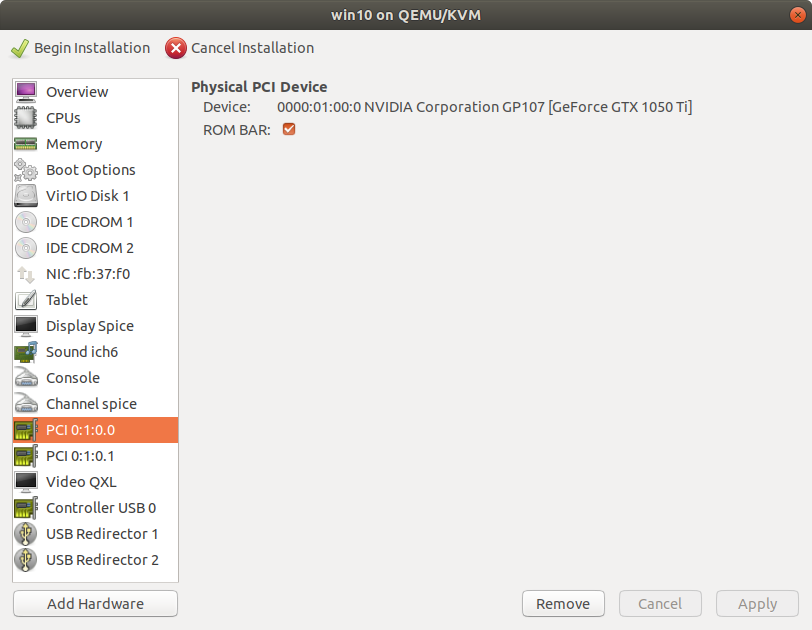Click the green checkmark Begin Installation icon
The width and height of the screenshot is (812, 630).
[19, 48]
